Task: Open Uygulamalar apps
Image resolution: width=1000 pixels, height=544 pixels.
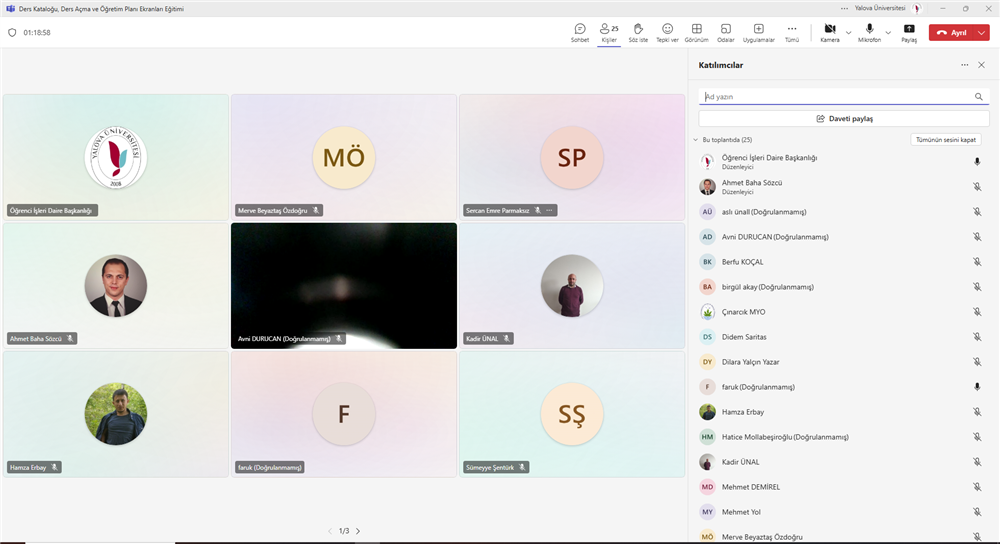Action: click(758, 33)
